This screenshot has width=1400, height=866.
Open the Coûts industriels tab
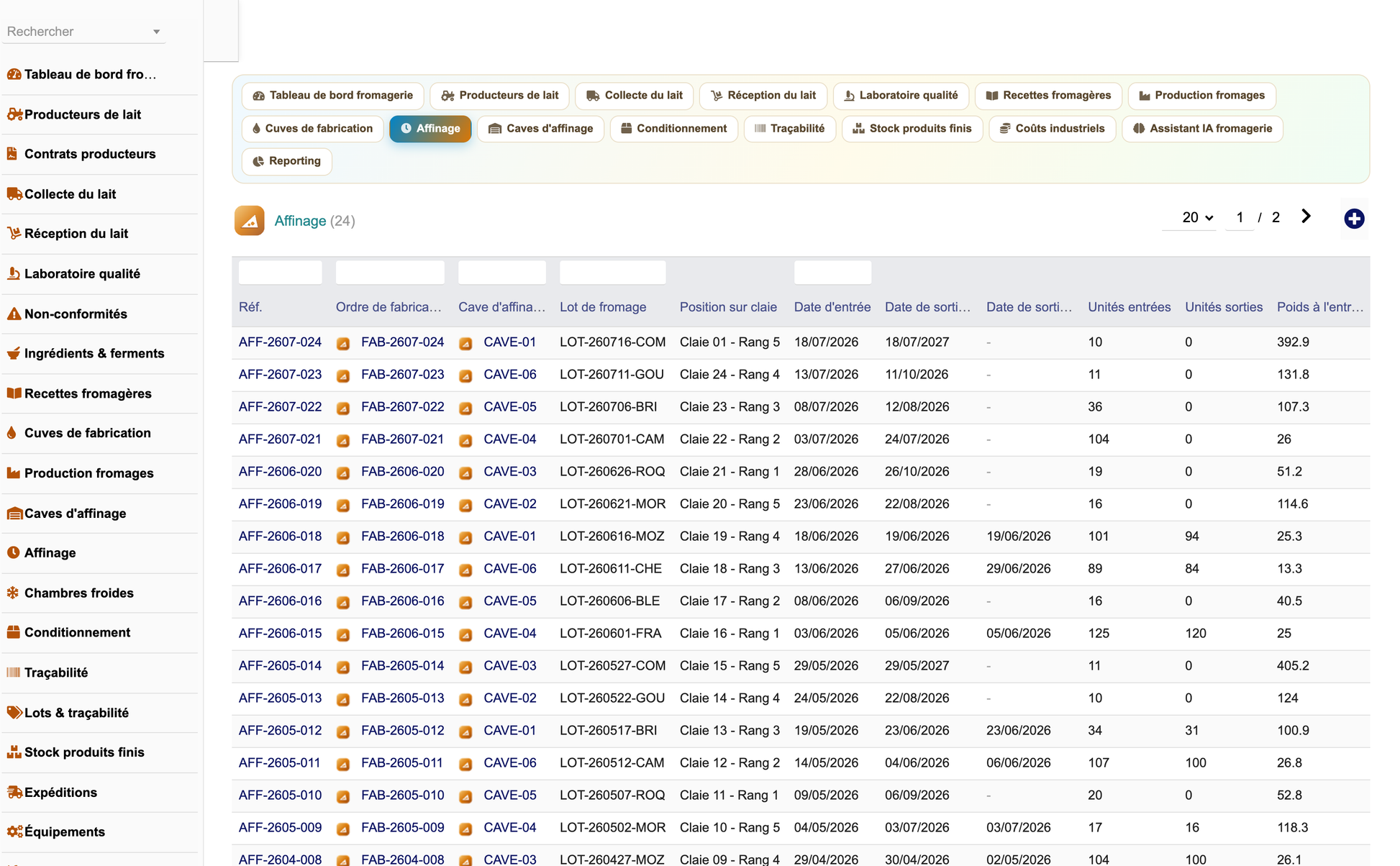click(1052, 129)
